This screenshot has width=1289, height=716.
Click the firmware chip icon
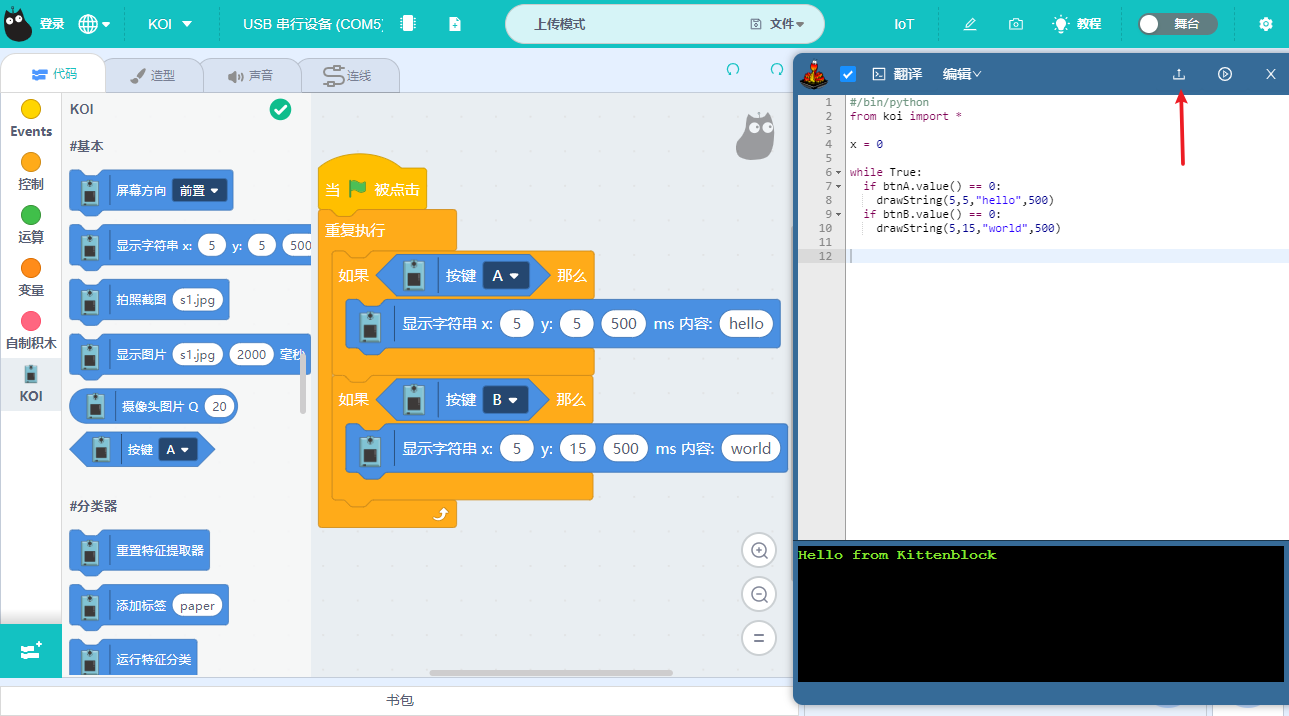[x=408, y=24]
